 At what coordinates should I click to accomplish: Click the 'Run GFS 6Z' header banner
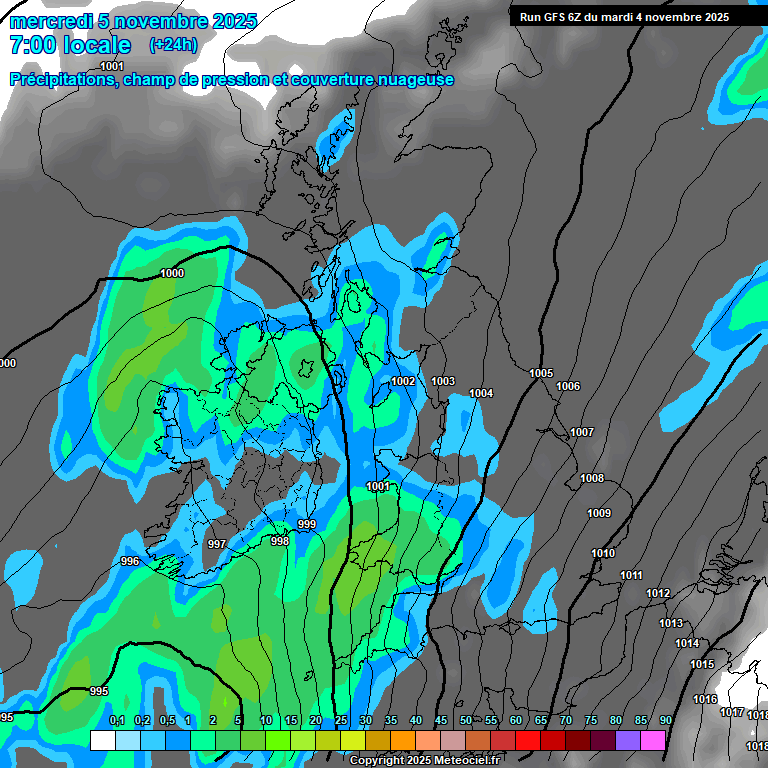point(624,17)
